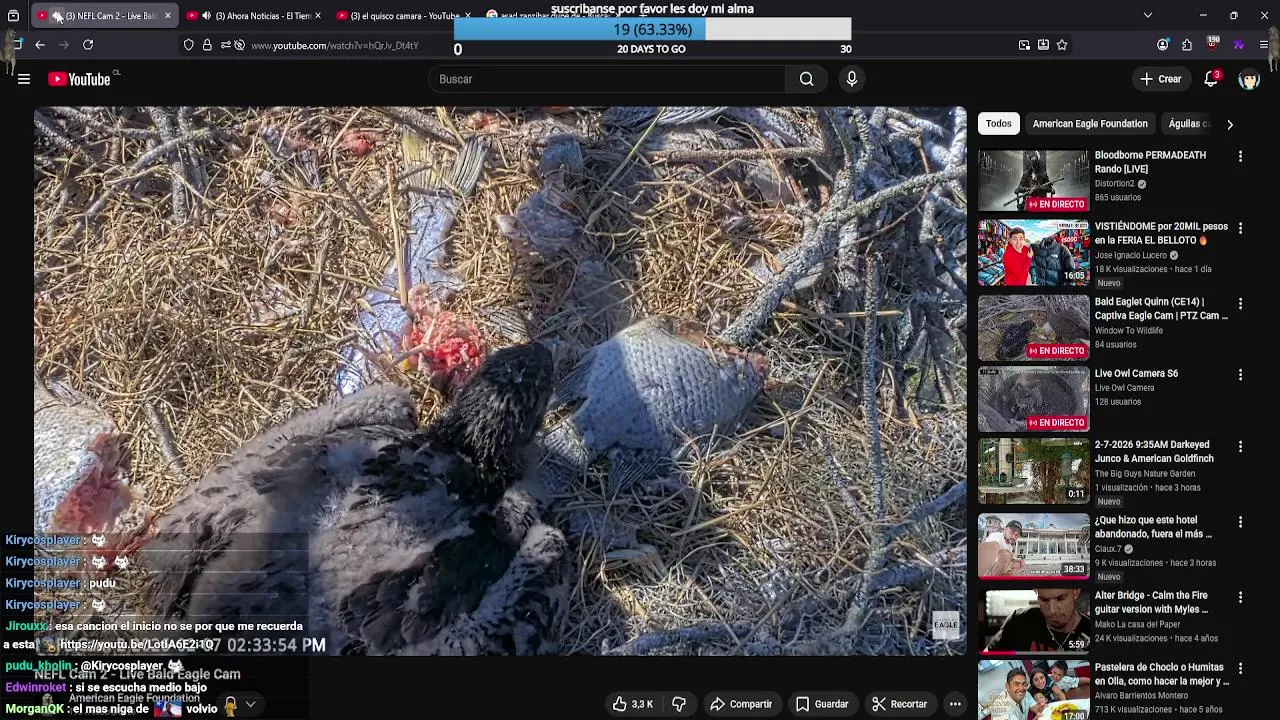1280x720 pixels.
Task: Open Pastelera de Choclo o Humitas video title
Action: point(1162,674)
